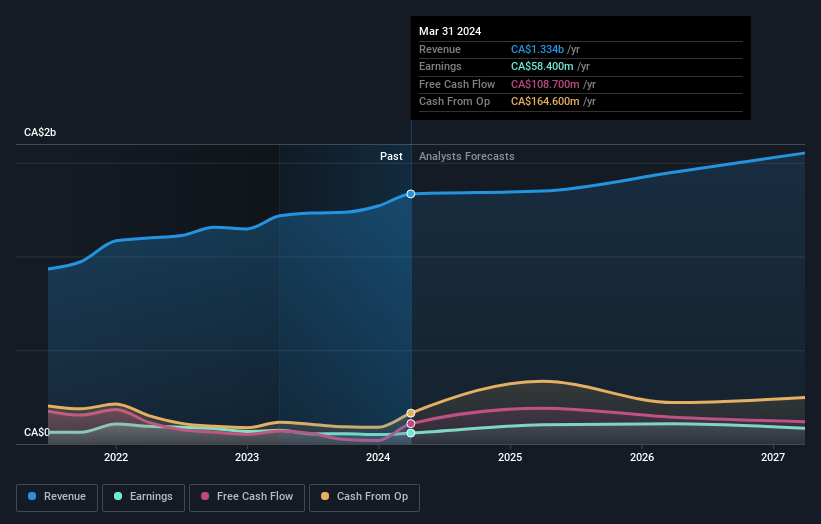Click the Analysts Forecasts label
This screenshot has height=524, width=821.
pyautogui.click(x=467, y=156)
